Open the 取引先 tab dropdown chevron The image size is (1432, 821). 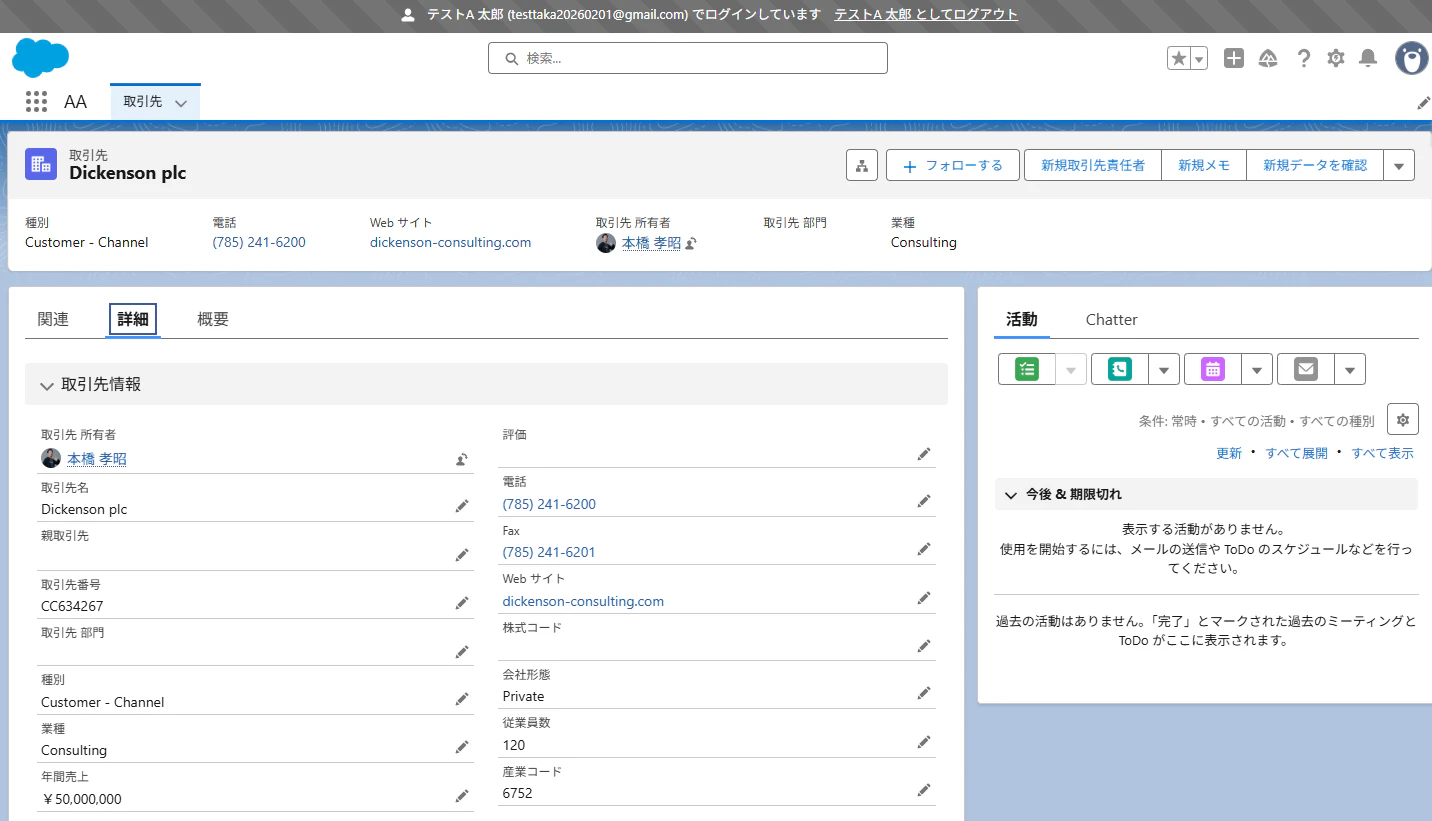tap(181, 103)
